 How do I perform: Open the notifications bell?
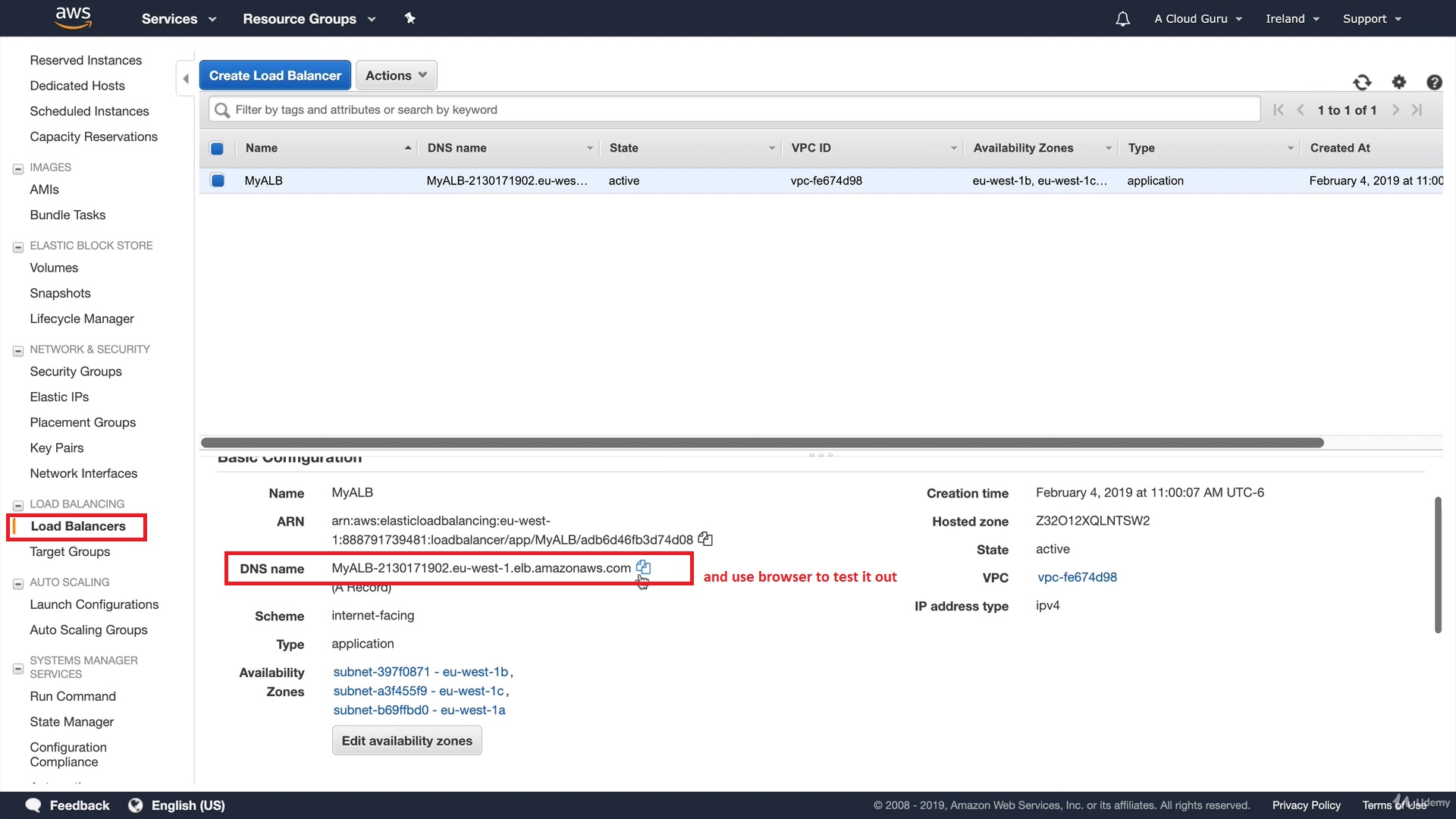click(1122, 19)
